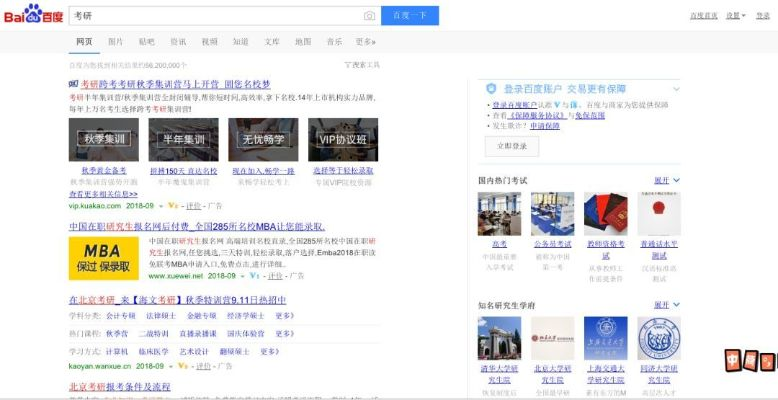Click the 普通话水平测试 image
The image size is (778, 400).
(659, 214)
